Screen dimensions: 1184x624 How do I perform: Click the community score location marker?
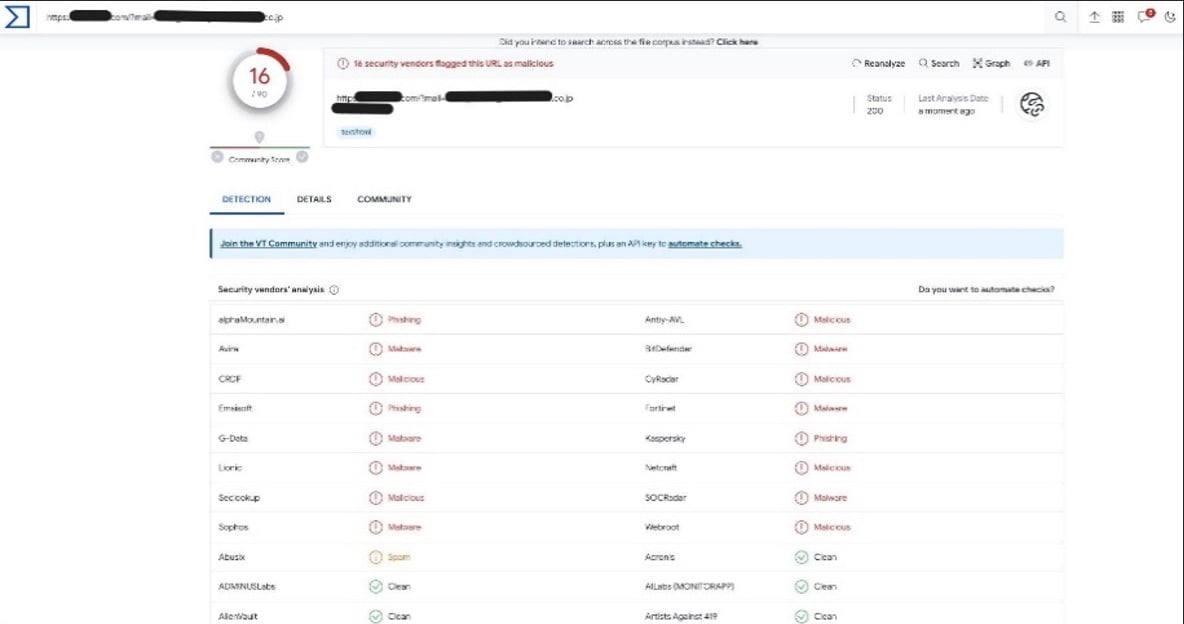tap(259, 137)
